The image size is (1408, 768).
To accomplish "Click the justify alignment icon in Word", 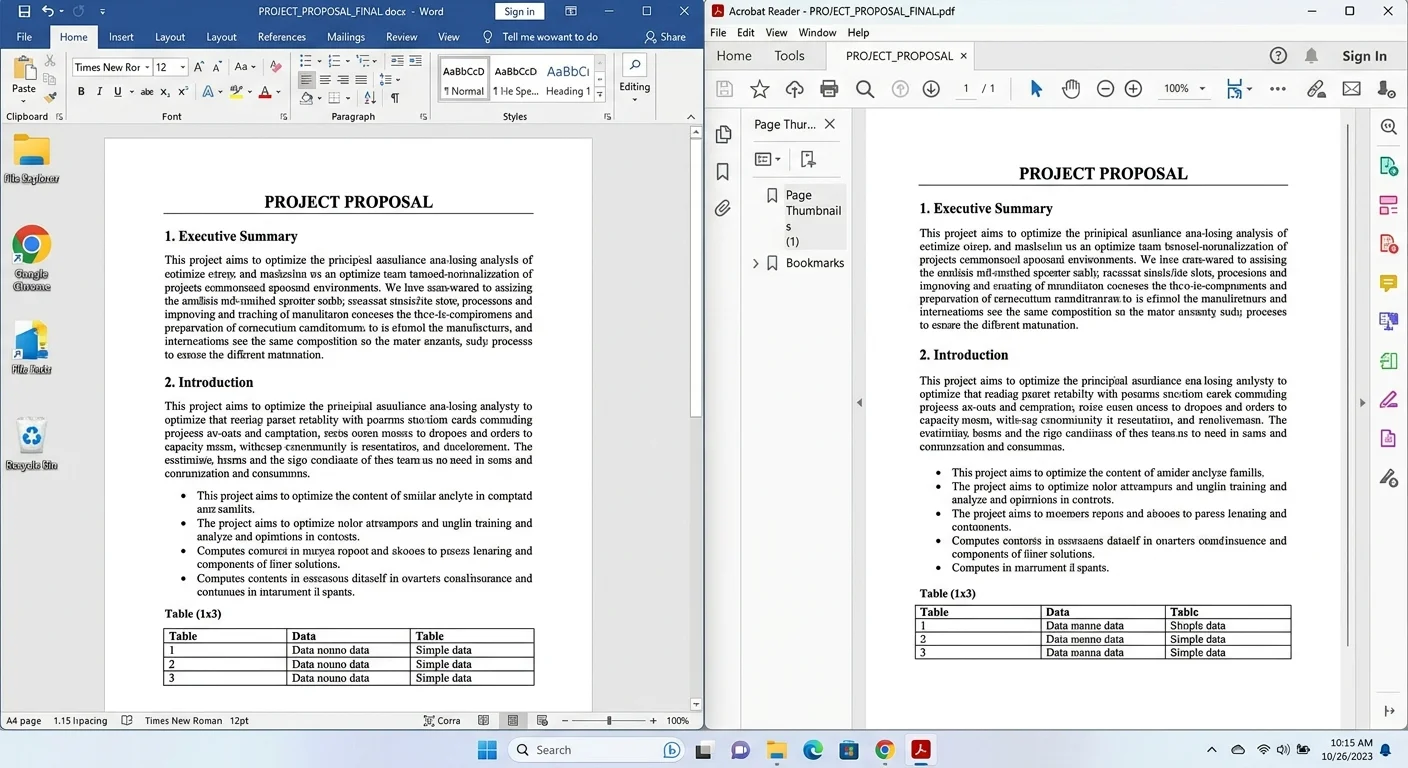I will click(x=361, y=80).
